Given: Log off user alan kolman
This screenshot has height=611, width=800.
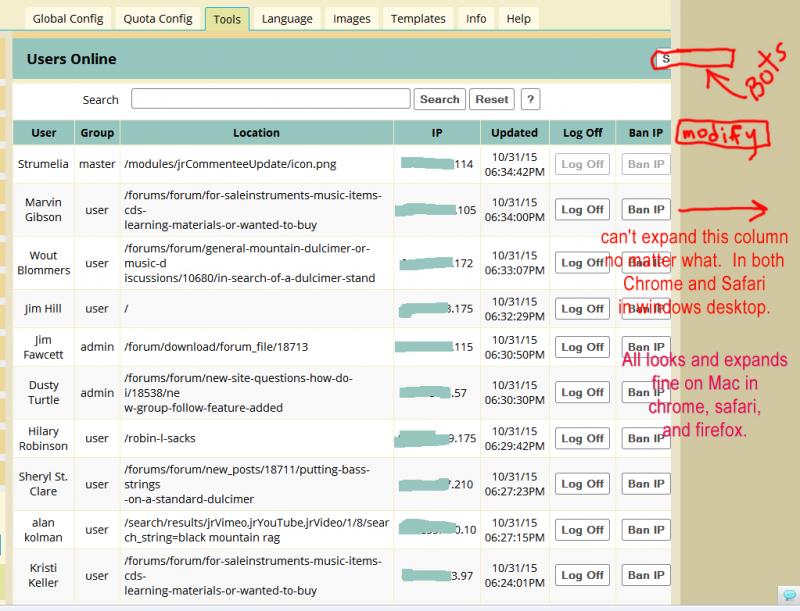Looking at the screenshot, I should [x=582, y=529].
